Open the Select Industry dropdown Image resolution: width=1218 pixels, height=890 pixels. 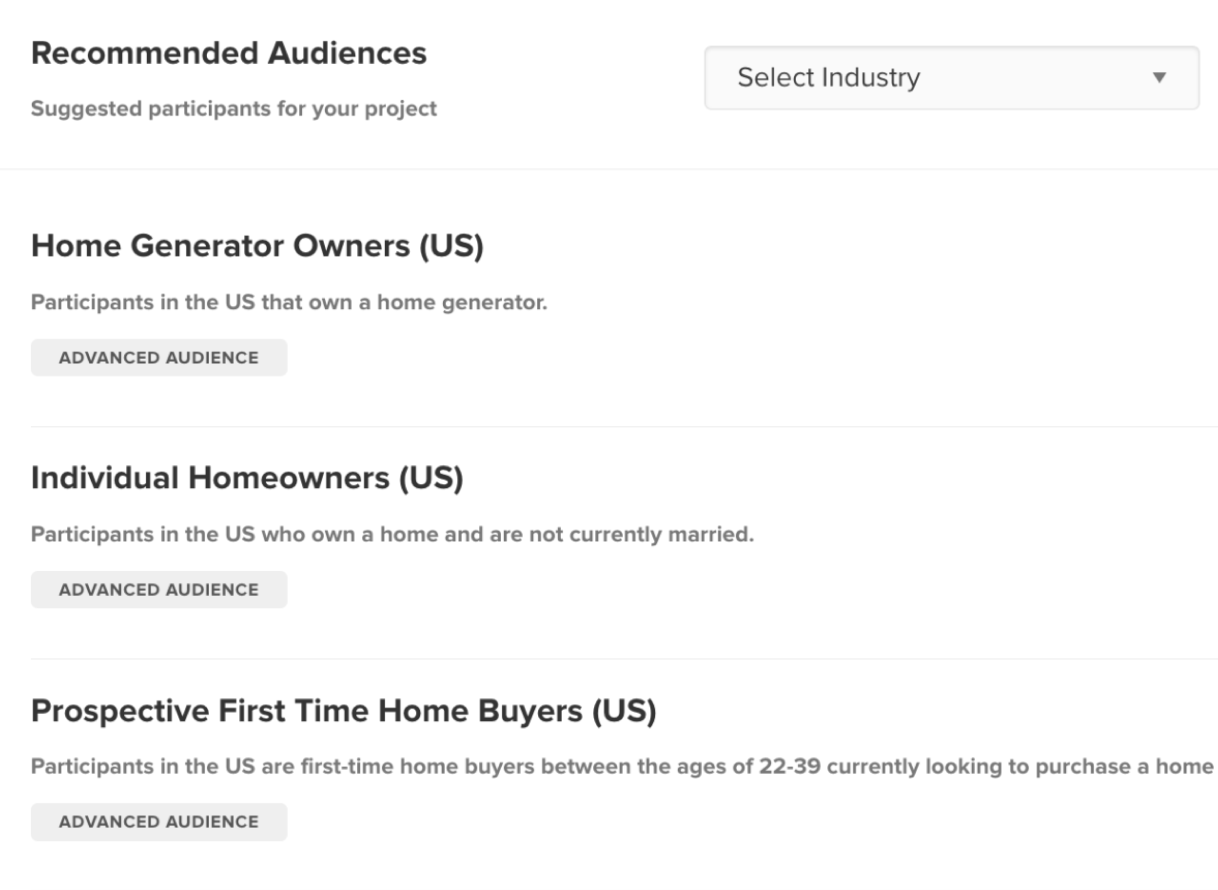pos(951,77)
